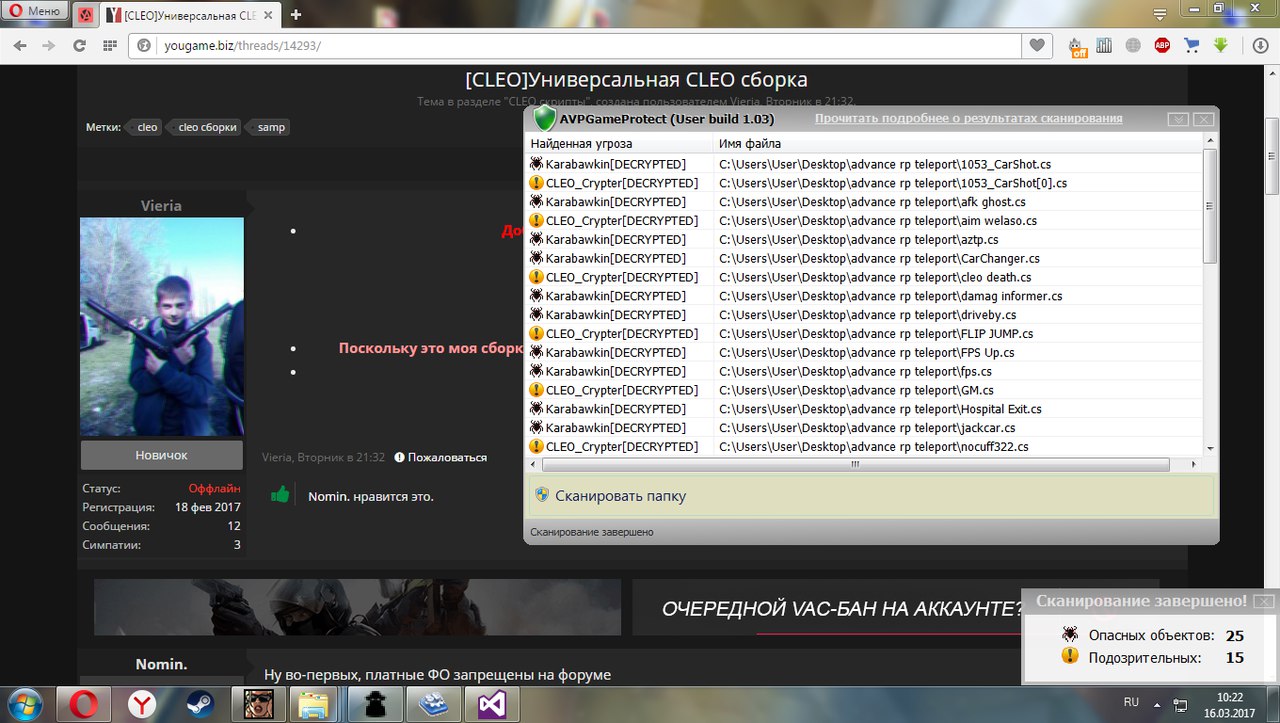Viewport: 1280px width, 723px height.
Task: Open the browser downloads panel
Action: 1260,46
